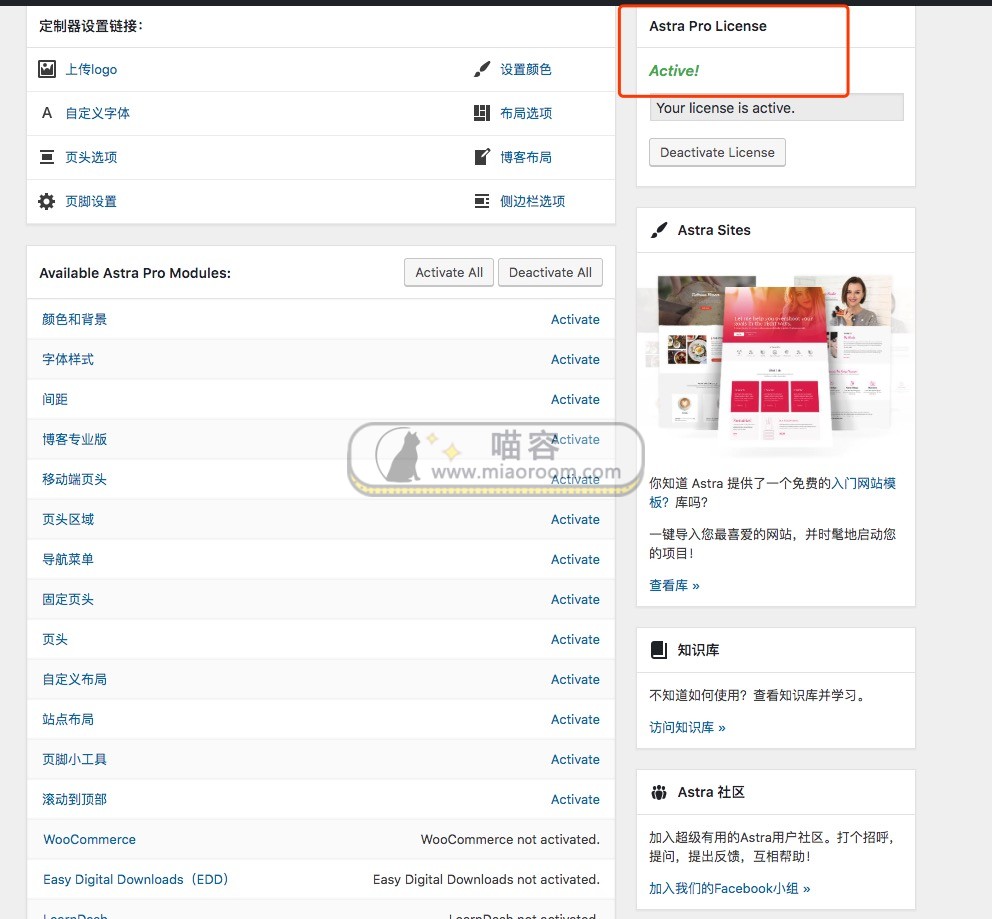The width and height of the screenshot is (992, 919).
Task: Click the 'Your license is active.' field
Action: click(776, 108)
